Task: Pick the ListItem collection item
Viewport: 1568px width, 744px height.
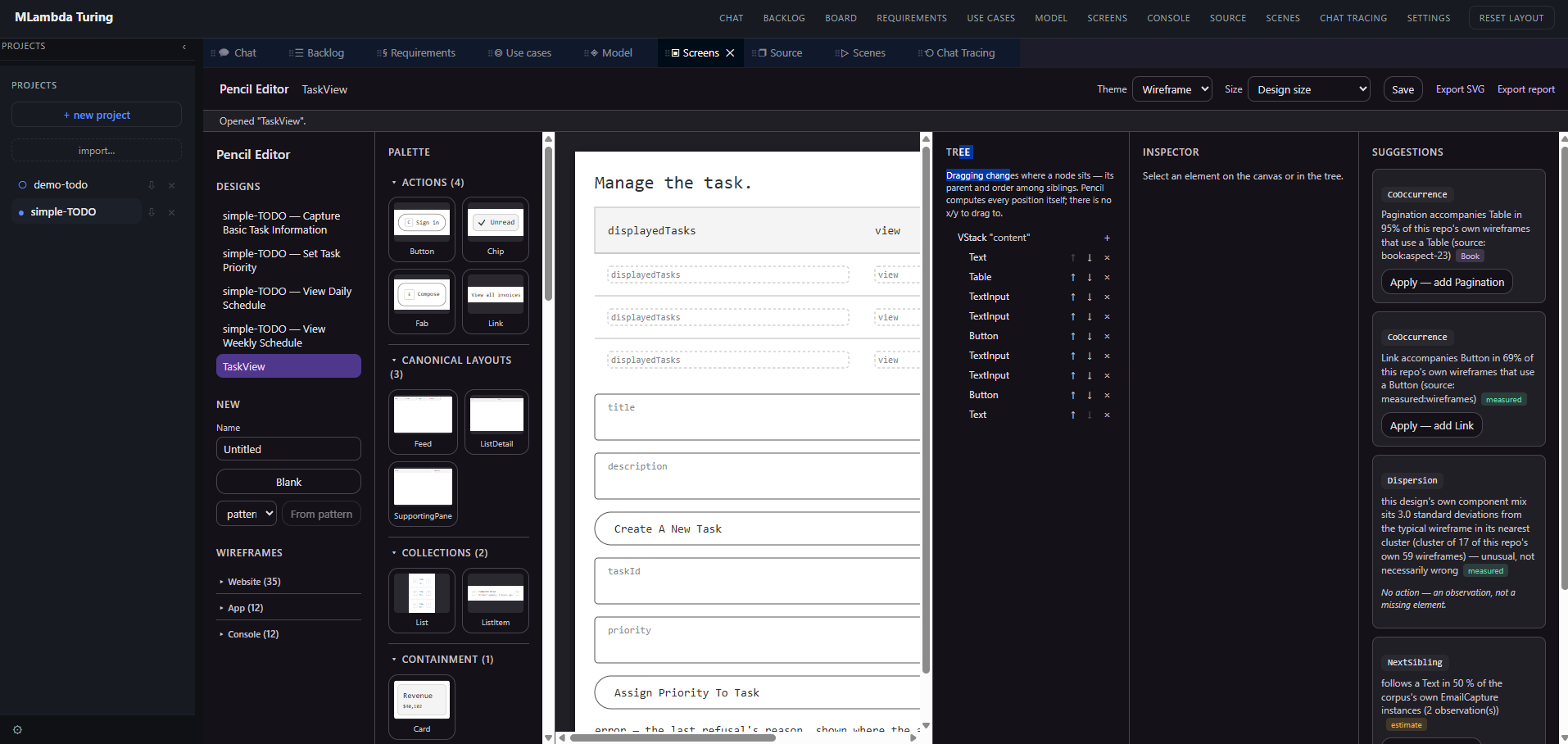Action: (496, 601)
